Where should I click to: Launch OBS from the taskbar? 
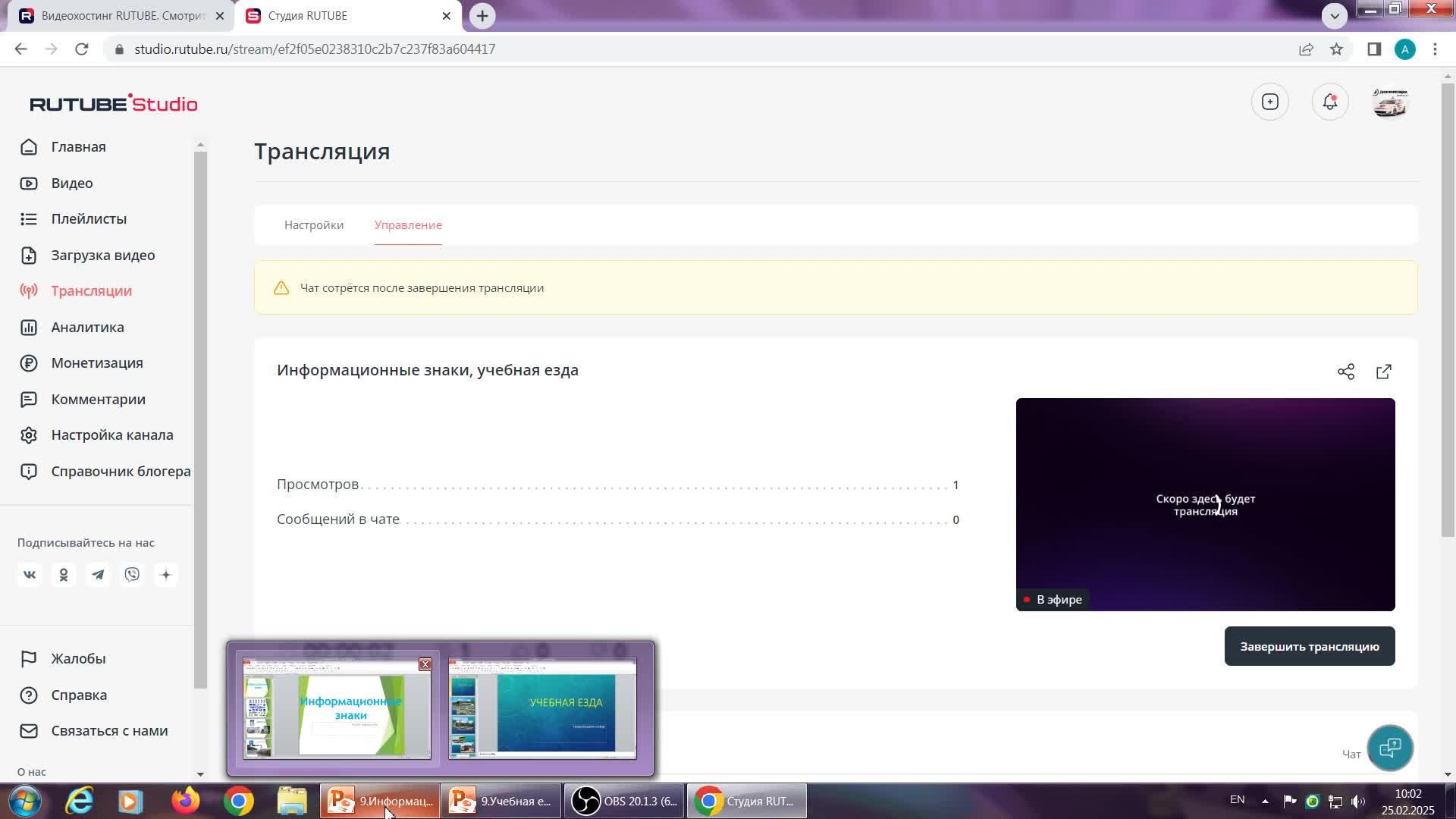coord(624,801)
